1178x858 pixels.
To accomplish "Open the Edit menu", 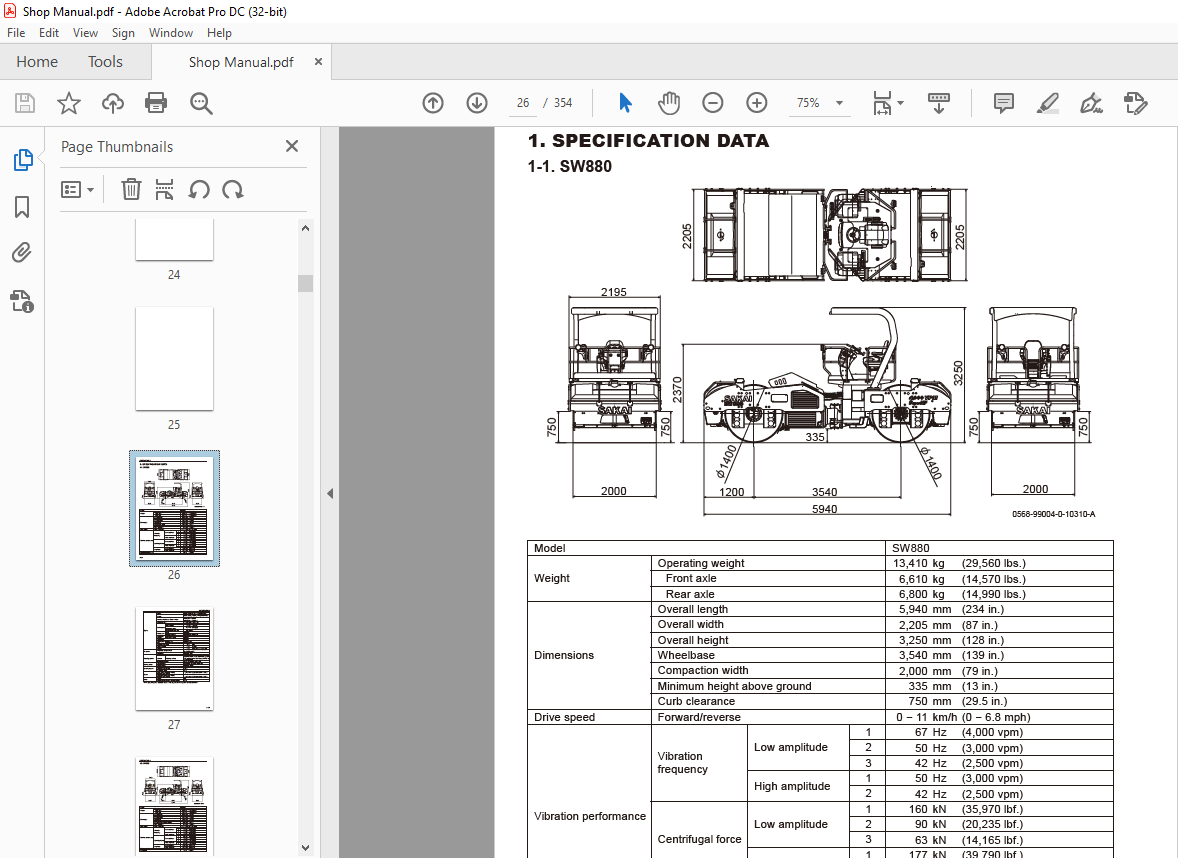I will coord(49,33).
